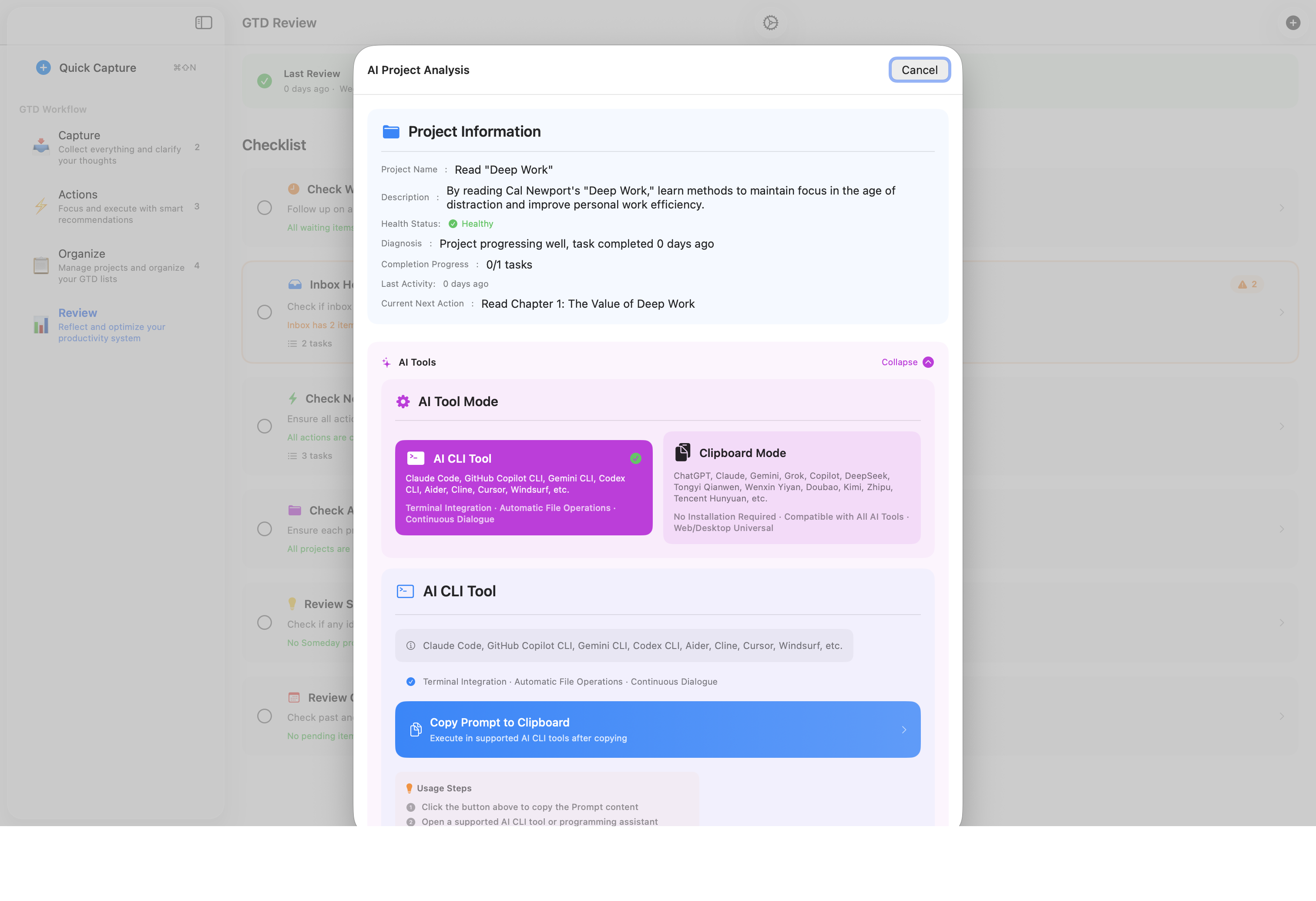Click the Project Information folder icon
The image size is (1316, 901).
(390, 131)
